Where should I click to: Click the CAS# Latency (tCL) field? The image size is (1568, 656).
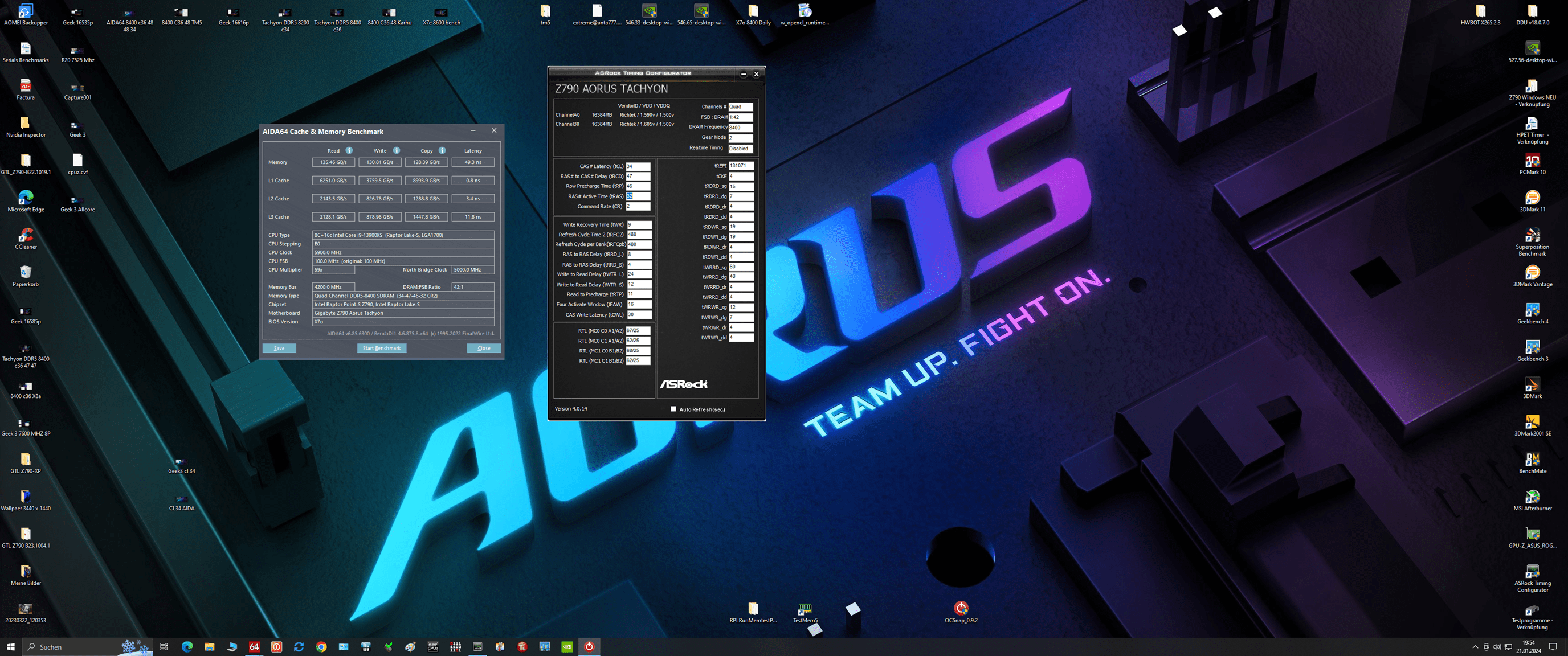click(638, 166)
